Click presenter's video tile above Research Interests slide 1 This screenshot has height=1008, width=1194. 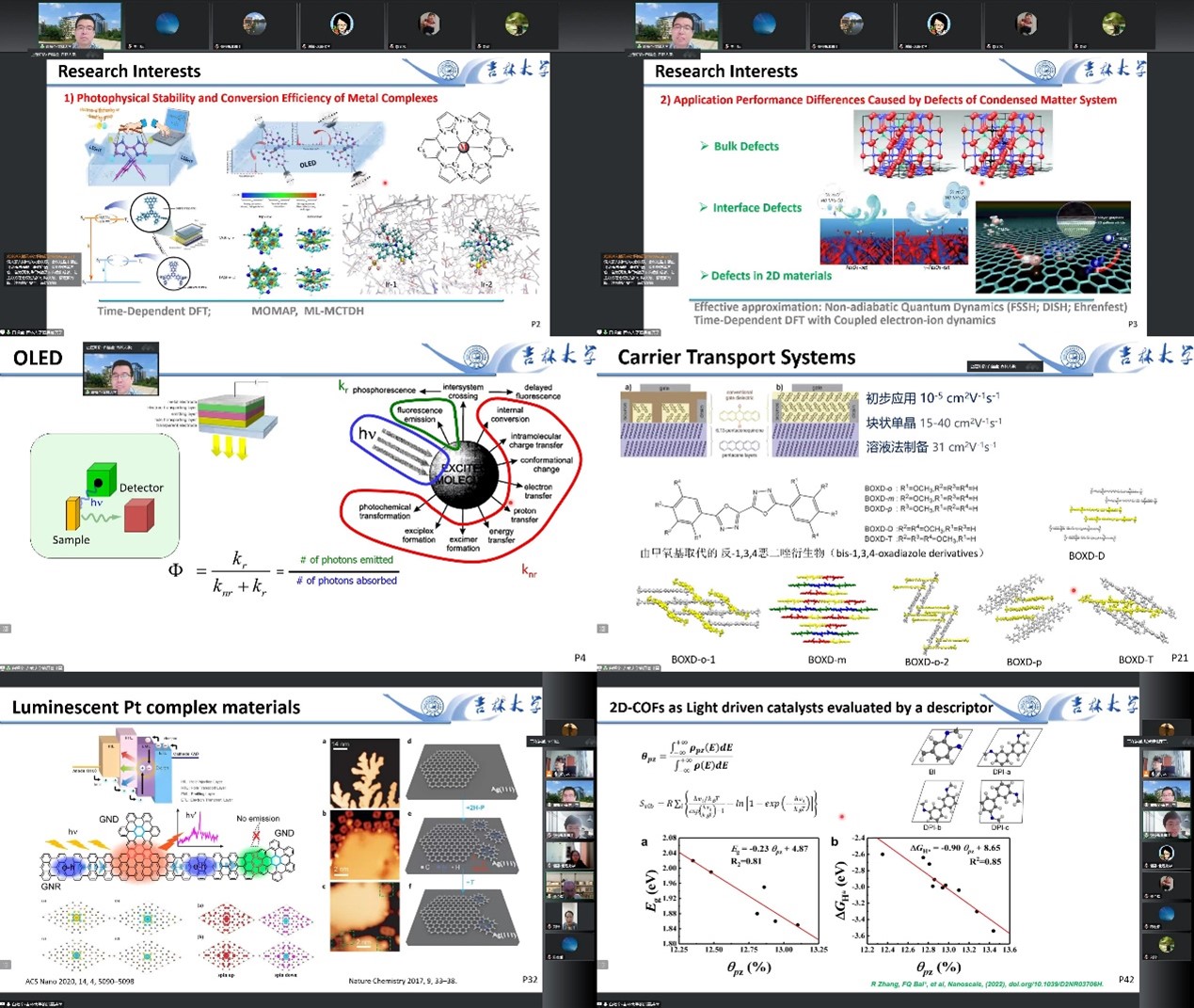point(80,25)
